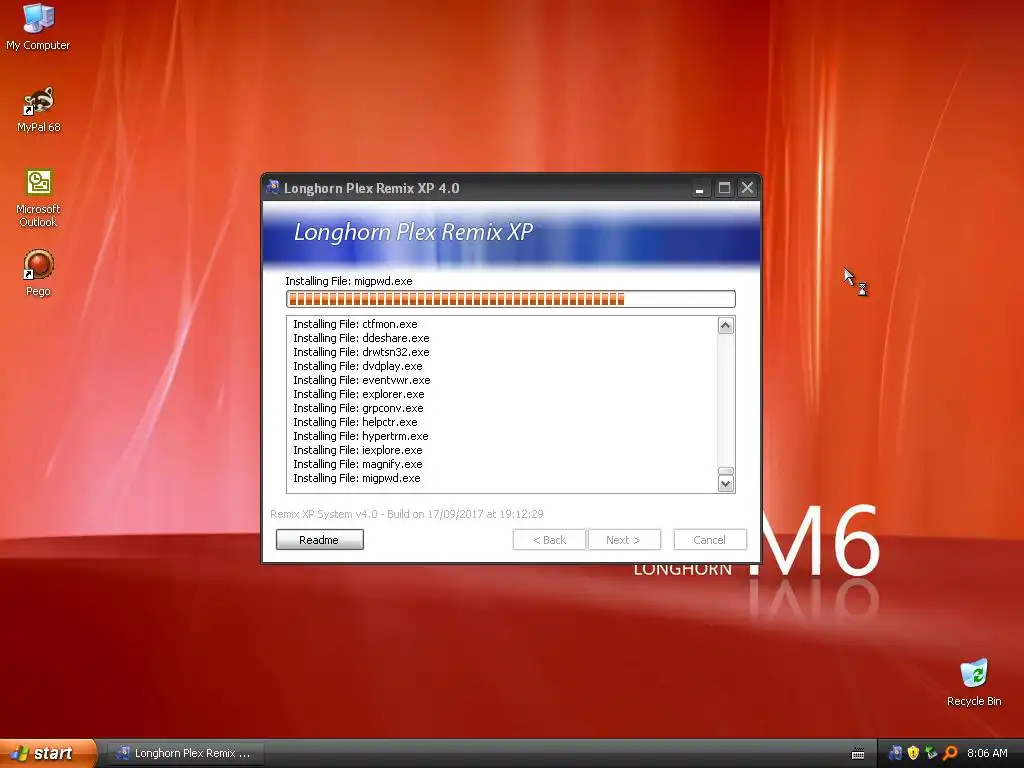Open the Start menu
The width and height of the screenshot is (1024, 768).
point(48,753)
